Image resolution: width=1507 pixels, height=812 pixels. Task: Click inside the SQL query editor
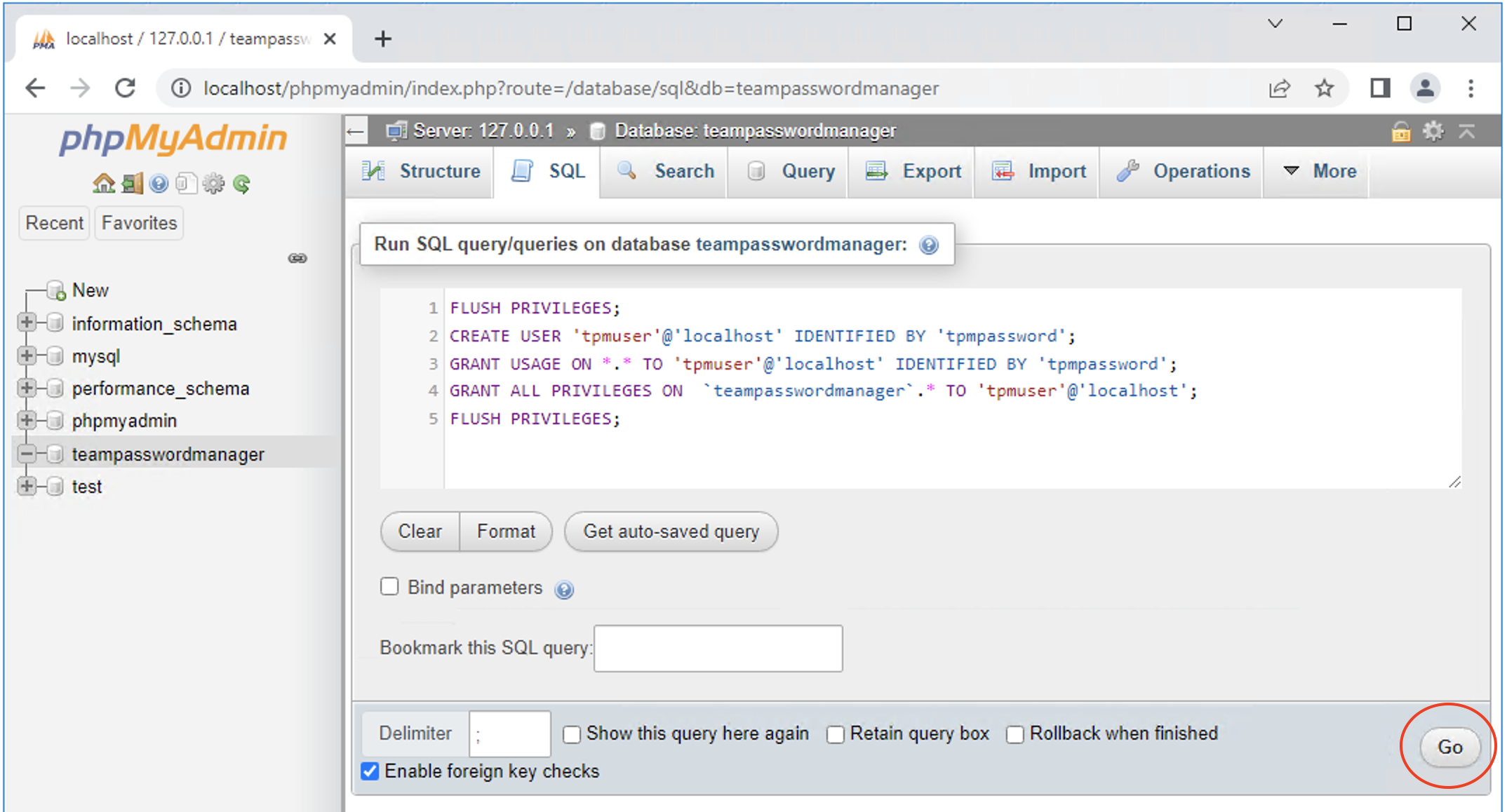click(951, 388)
